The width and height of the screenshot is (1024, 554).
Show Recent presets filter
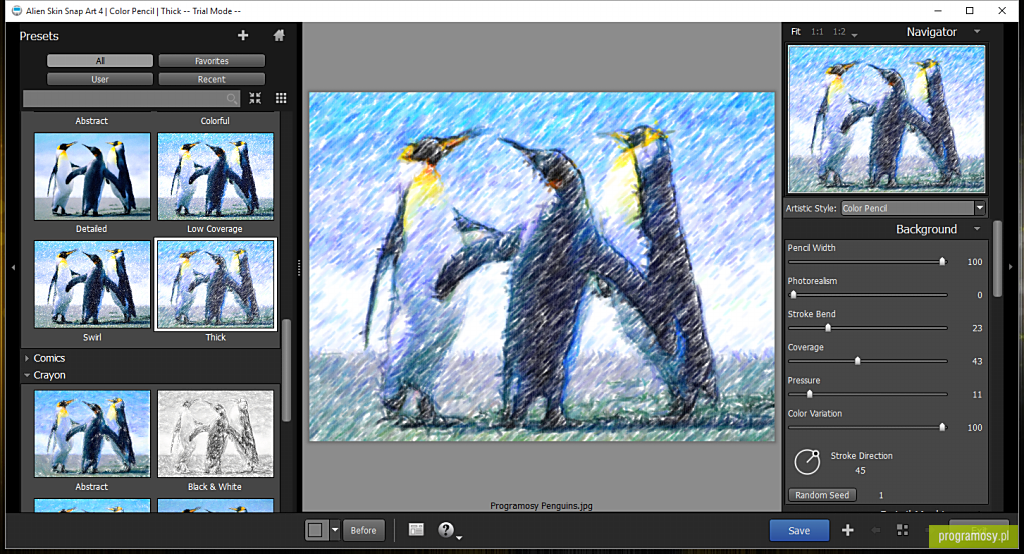click(x=212, y=79)
